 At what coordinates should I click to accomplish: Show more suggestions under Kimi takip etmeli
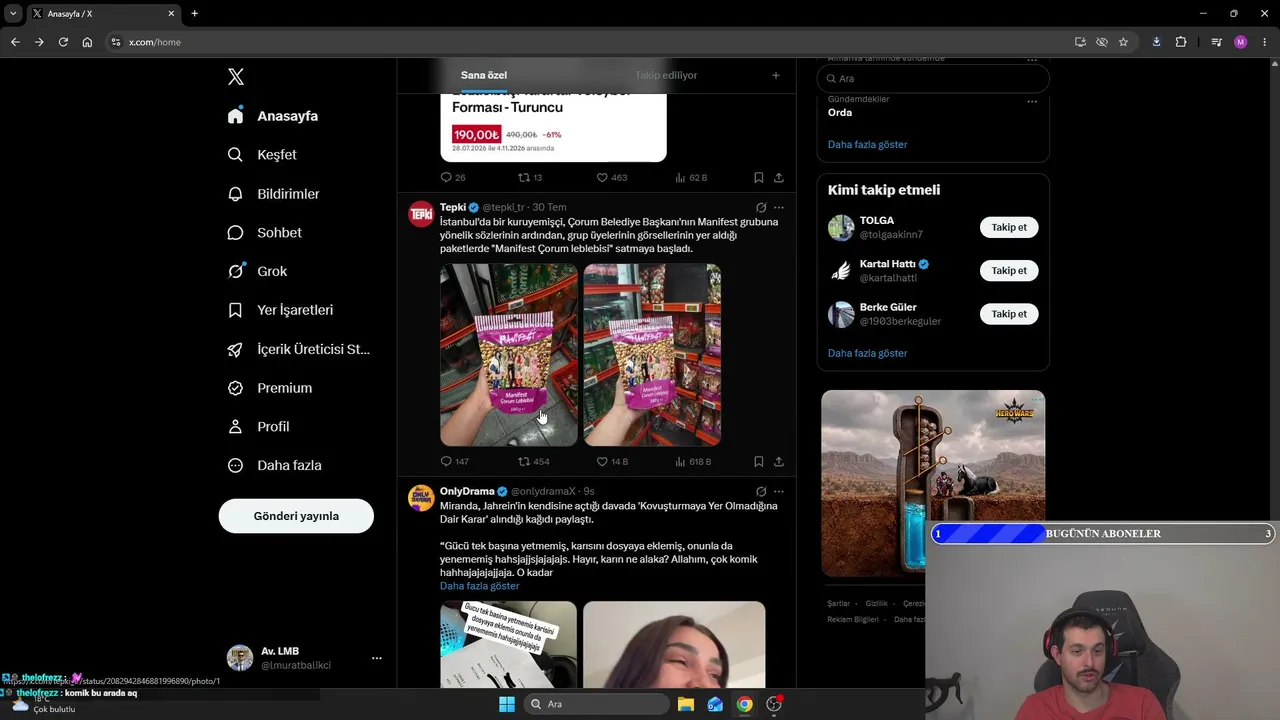867,354
